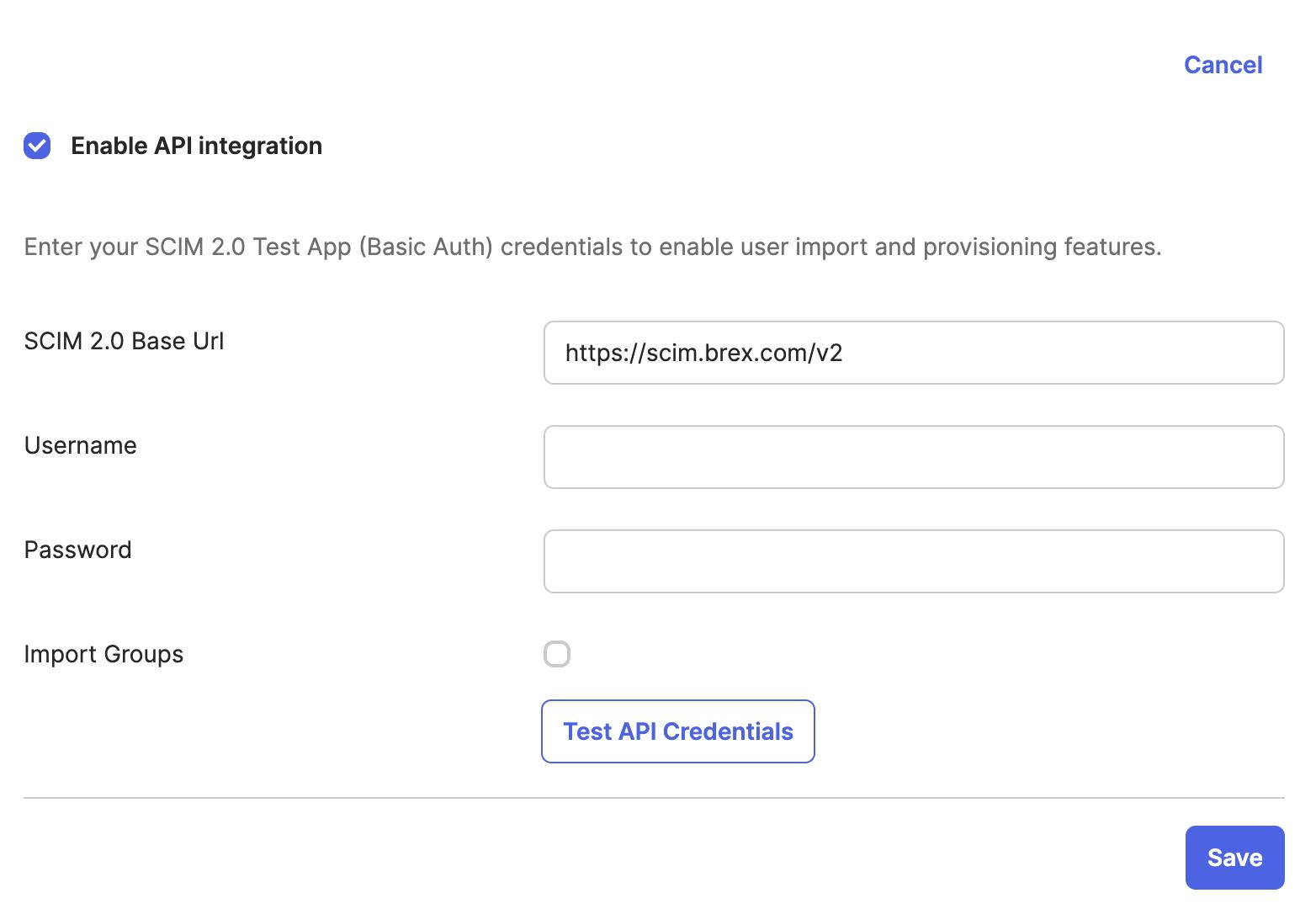This screenshot has height=909, width=1316.
Task: Save the provisioning settings
Action: point(1234,858)
